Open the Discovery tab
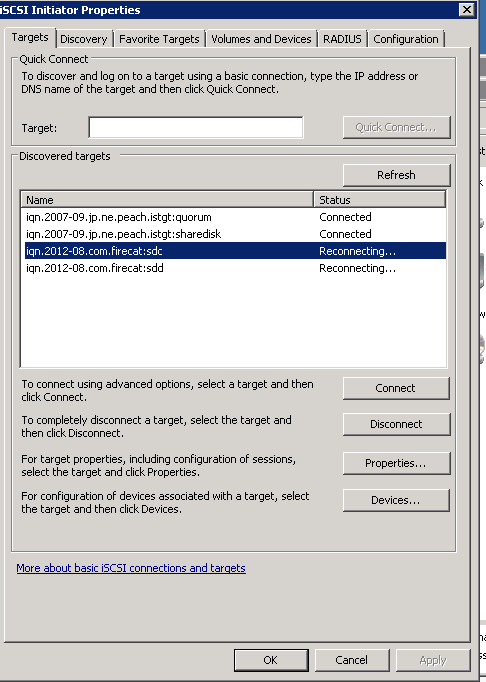 [x=84, y=39]
